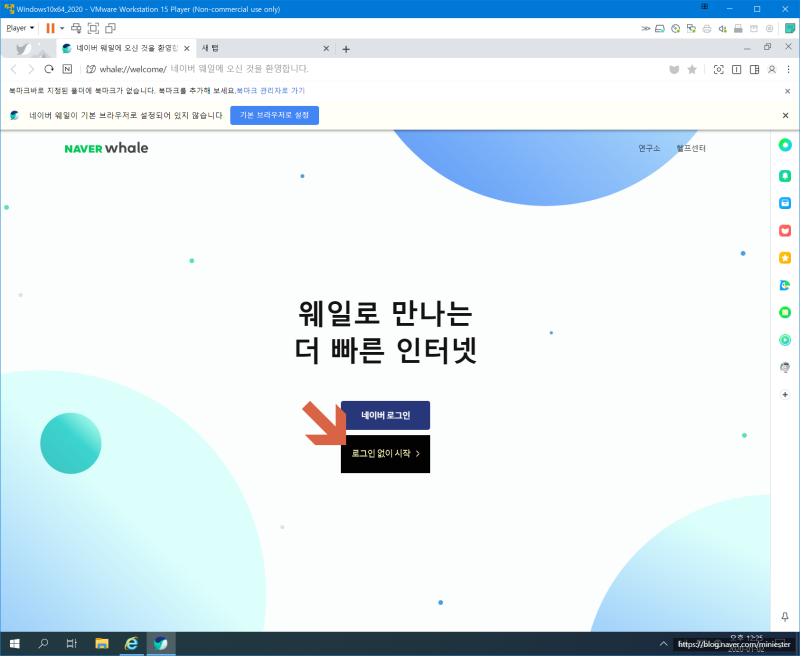Image resolution: width=800 pixels, height=656 pixels.
Task: Open the sidebar yellow star bookmarks icon
Action: coord(785,258)
